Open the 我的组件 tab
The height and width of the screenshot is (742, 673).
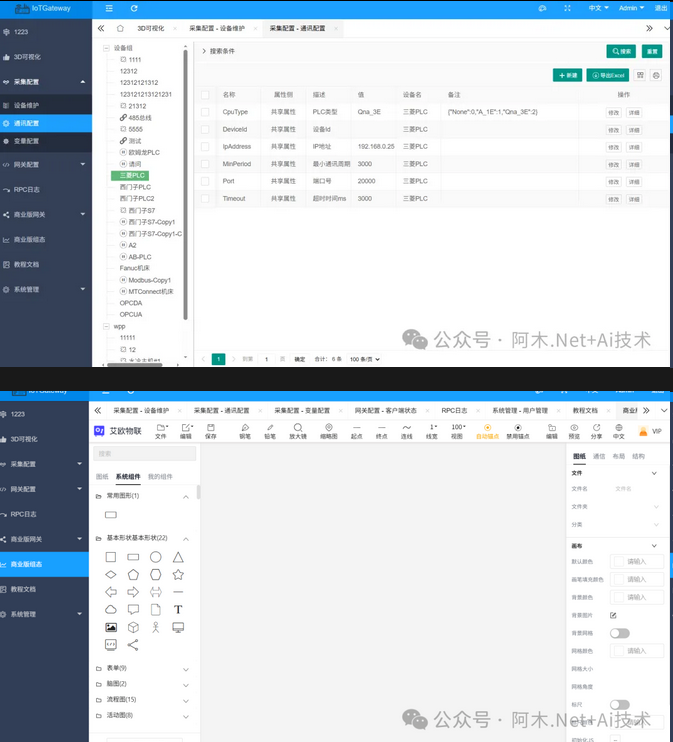pyautogui.click(x=160, y=477)
